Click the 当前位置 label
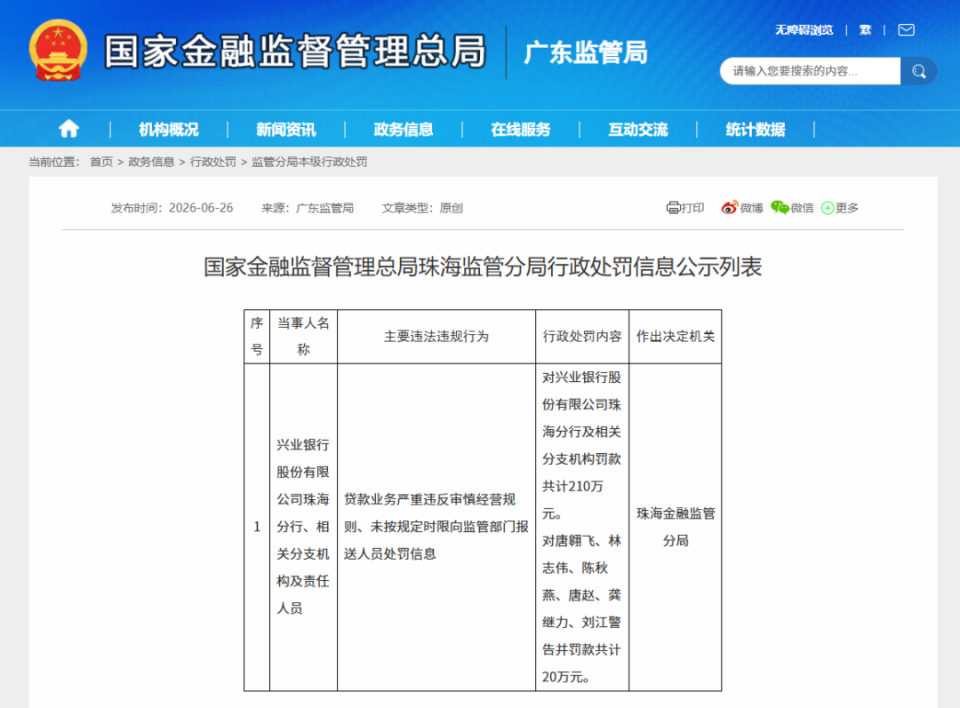 [x=54, y=162]
